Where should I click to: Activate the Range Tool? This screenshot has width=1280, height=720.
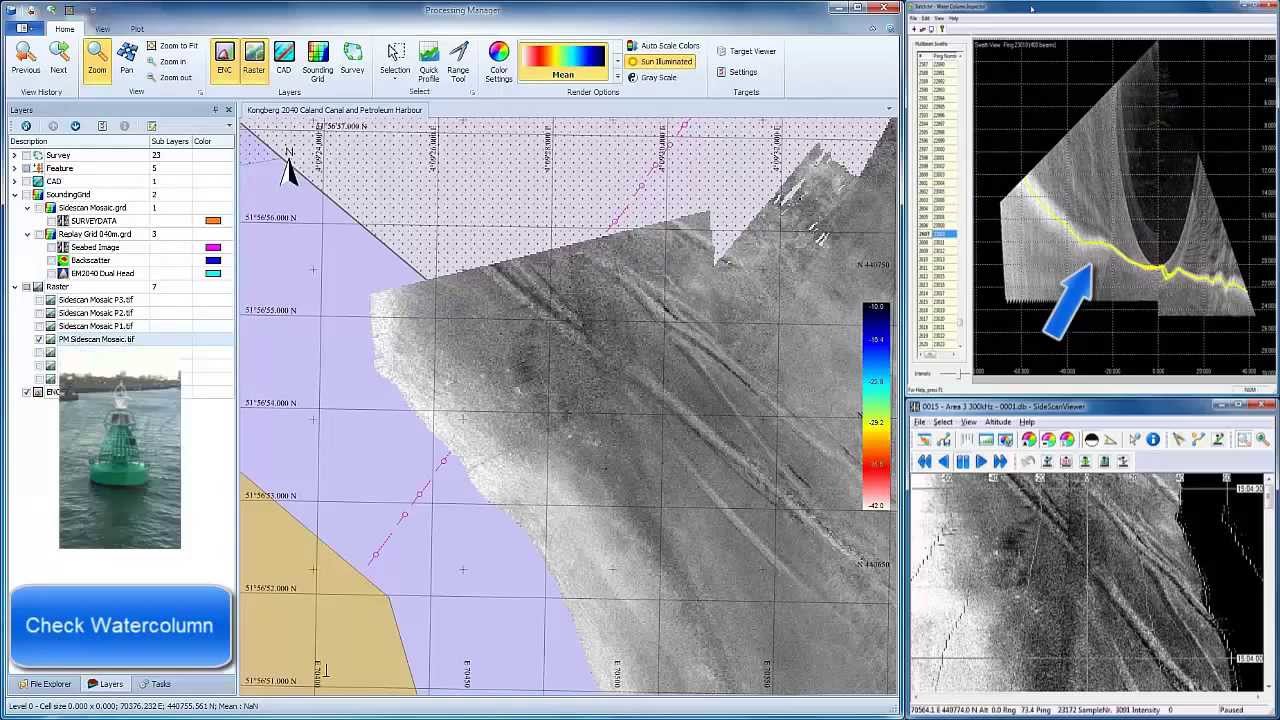pyautogui.click(x=459, y=60)
